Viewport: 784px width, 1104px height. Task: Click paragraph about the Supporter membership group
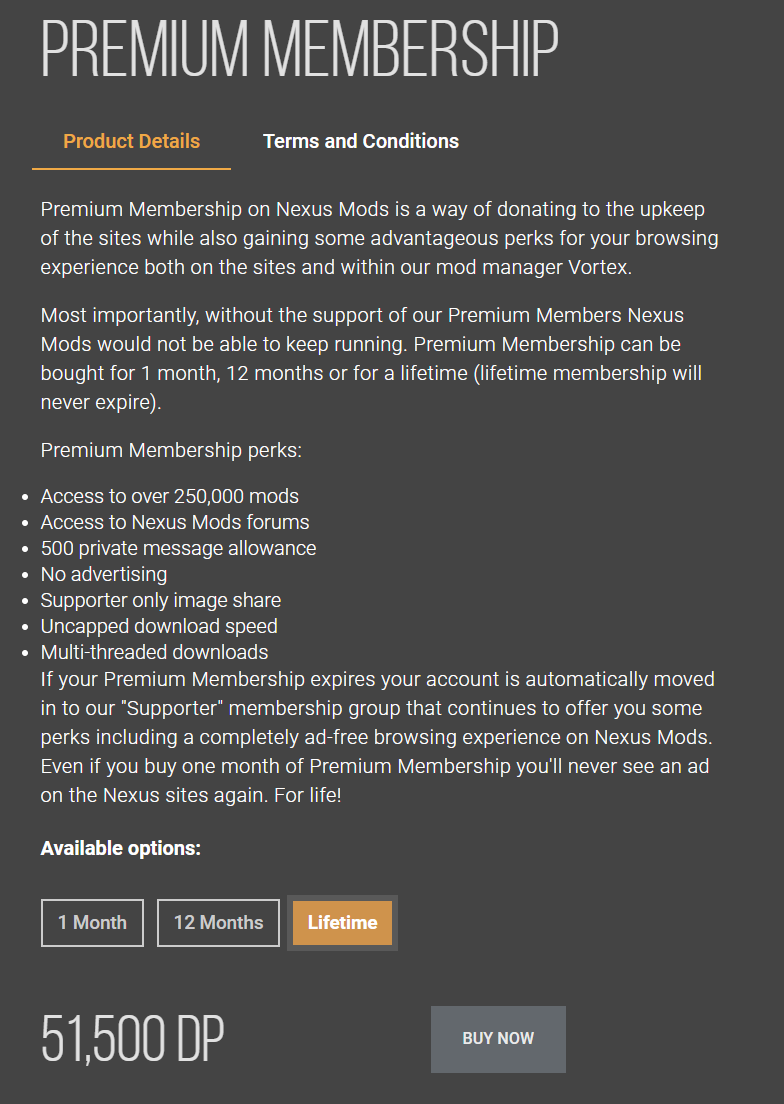click(x=377, y=737)
